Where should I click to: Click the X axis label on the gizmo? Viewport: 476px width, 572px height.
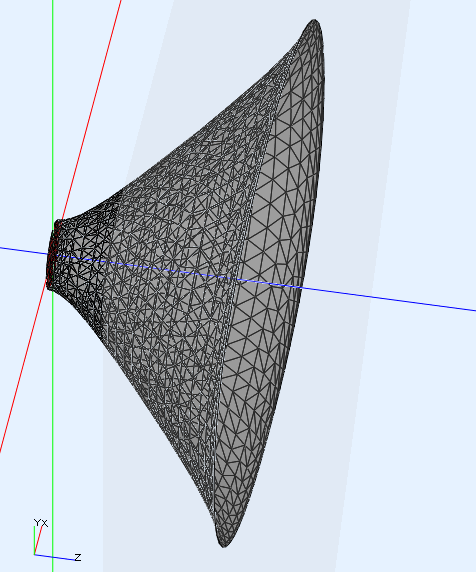coord(44,523)
